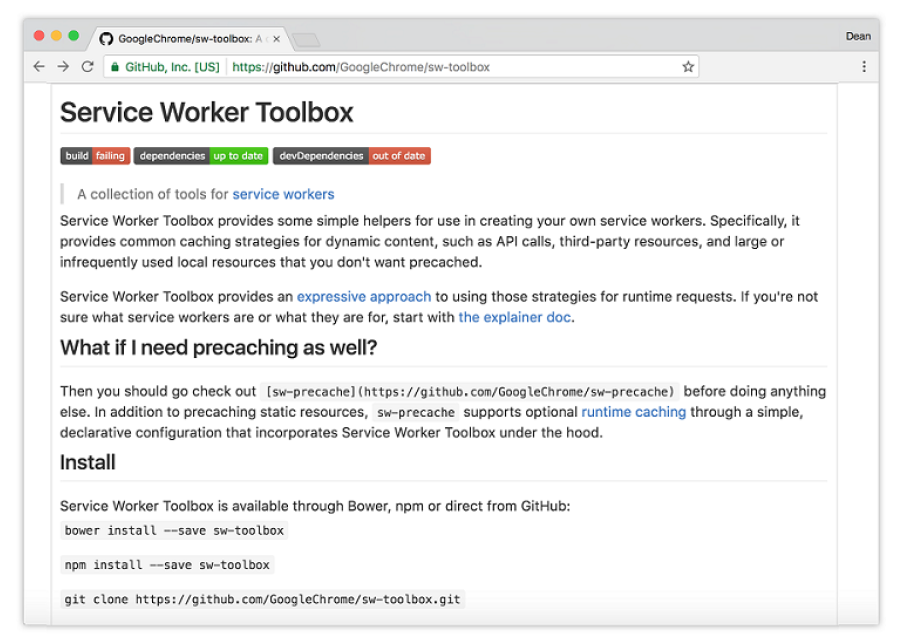This screenshot has width=897, height=642.
Task: Close the GoogleChrome/sw-toolbox tab
Action: [276, 39]
